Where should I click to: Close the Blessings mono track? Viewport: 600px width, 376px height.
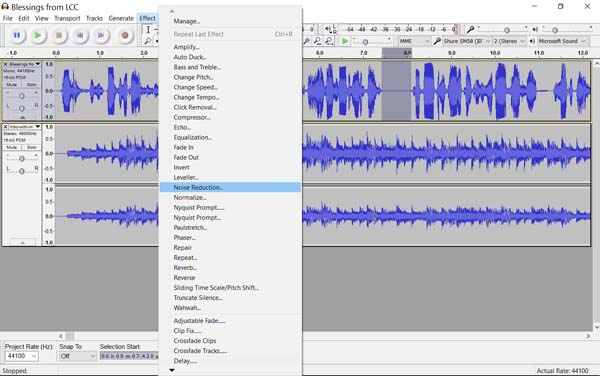coord(6,64)
